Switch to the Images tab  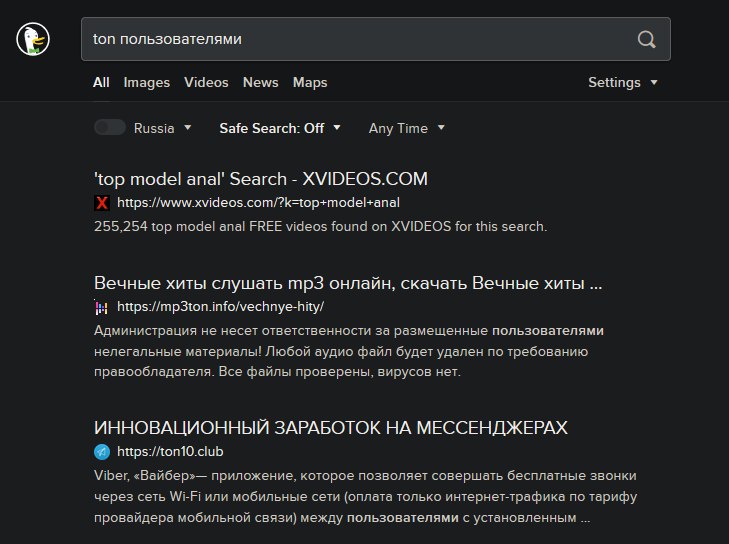coord(146,82)
